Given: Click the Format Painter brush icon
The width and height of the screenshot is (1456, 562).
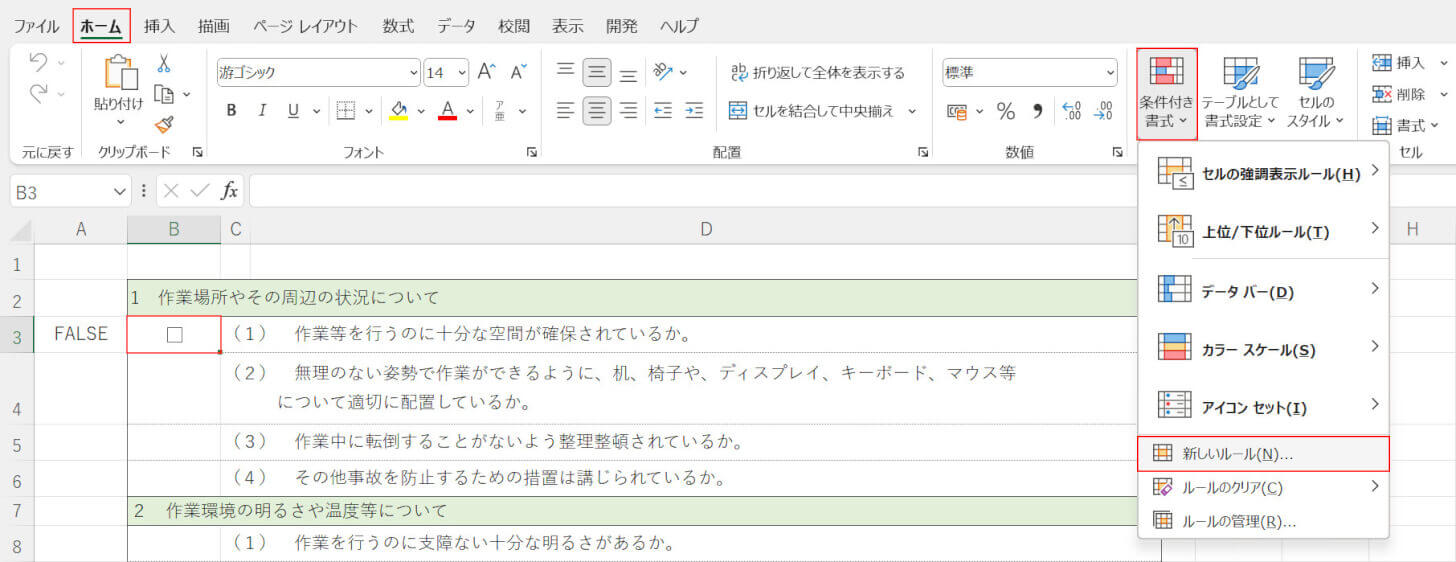Looking at the screenshot, I should (x=164, y=125).
